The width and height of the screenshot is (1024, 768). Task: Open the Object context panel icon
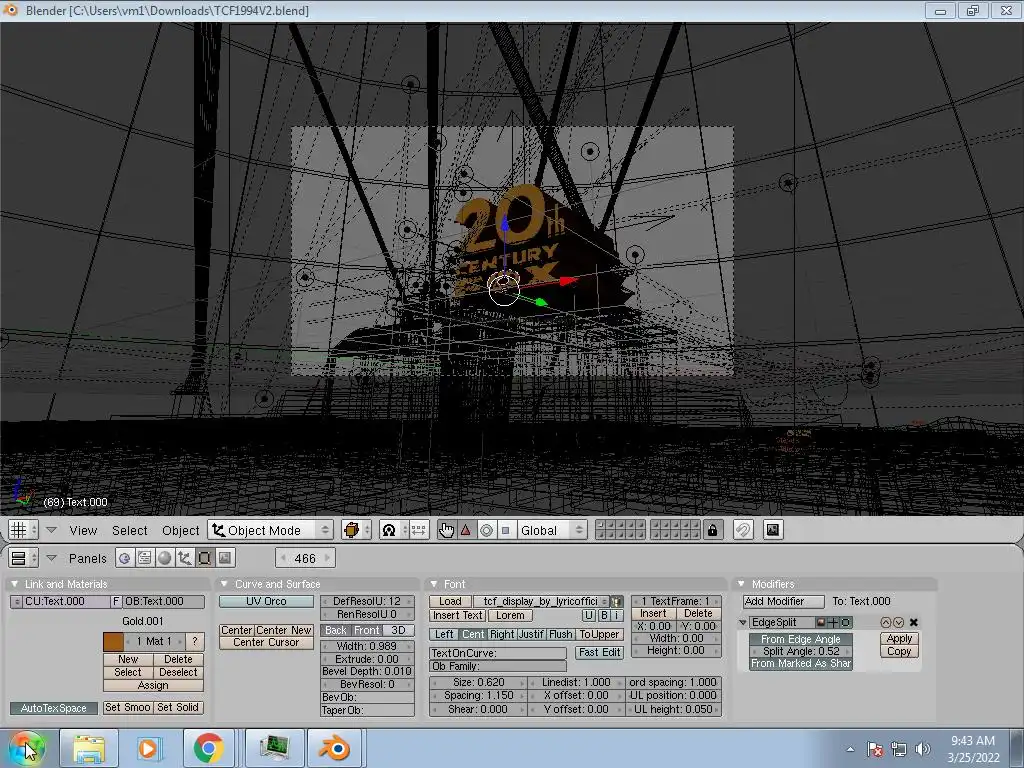[185, 558]
